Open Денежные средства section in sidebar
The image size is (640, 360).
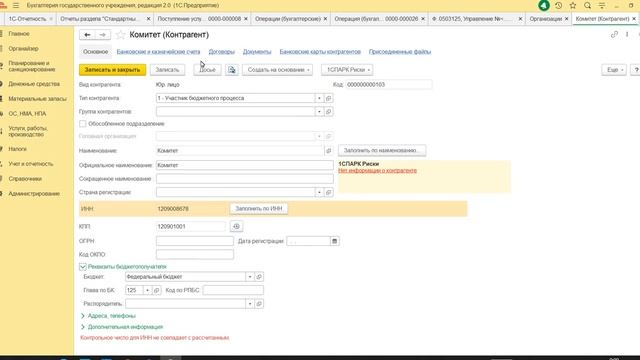pyautogui.click(x=34, y=84)
